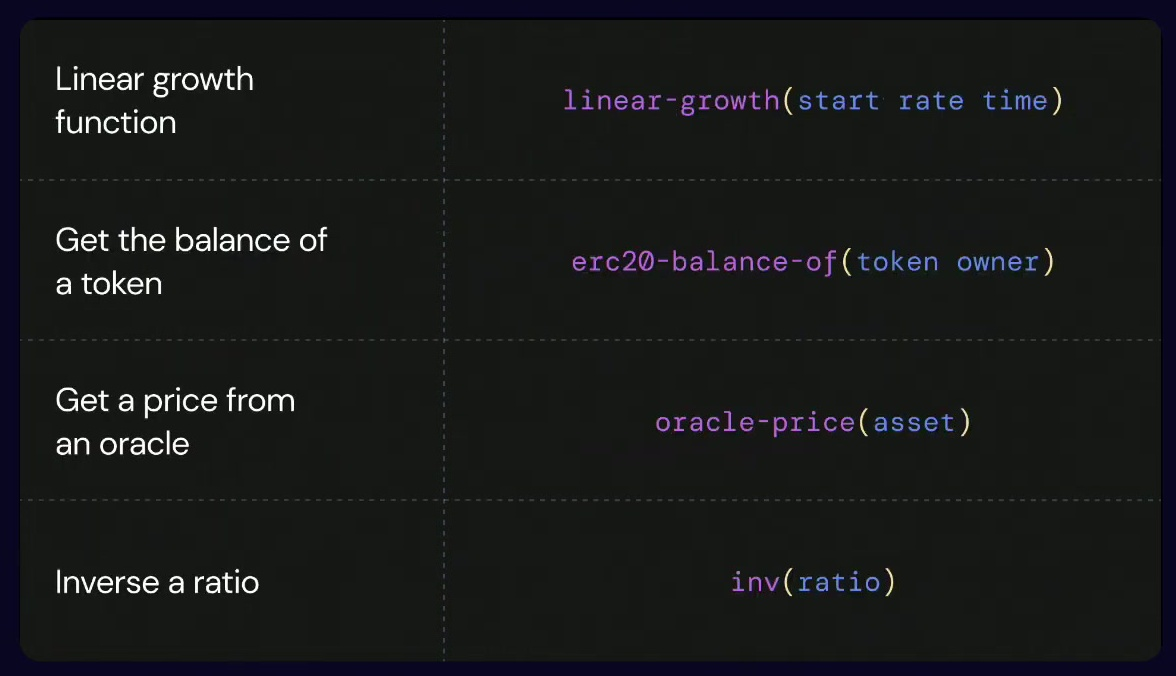Click the linear-growth function name
1176x676 pixels.
(670, 101)
